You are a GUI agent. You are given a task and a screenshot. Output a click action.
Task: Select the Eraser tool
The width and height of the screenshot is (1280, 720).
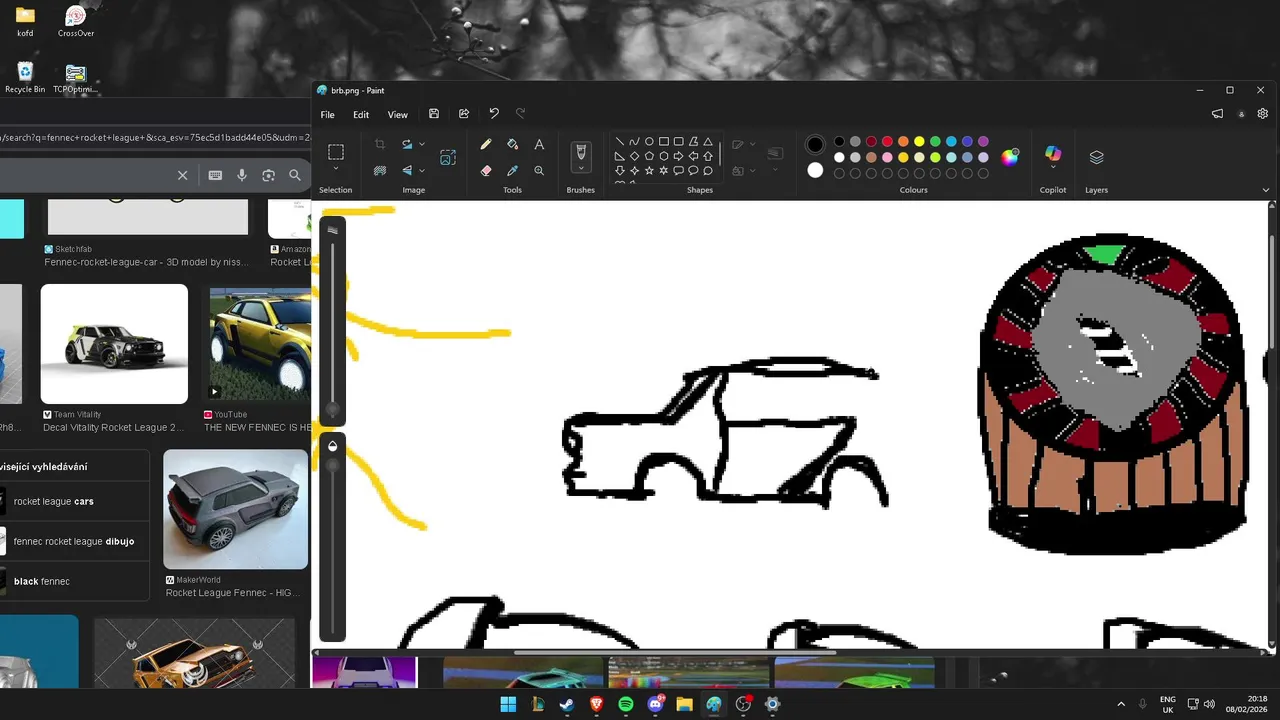tap(486, 171)
